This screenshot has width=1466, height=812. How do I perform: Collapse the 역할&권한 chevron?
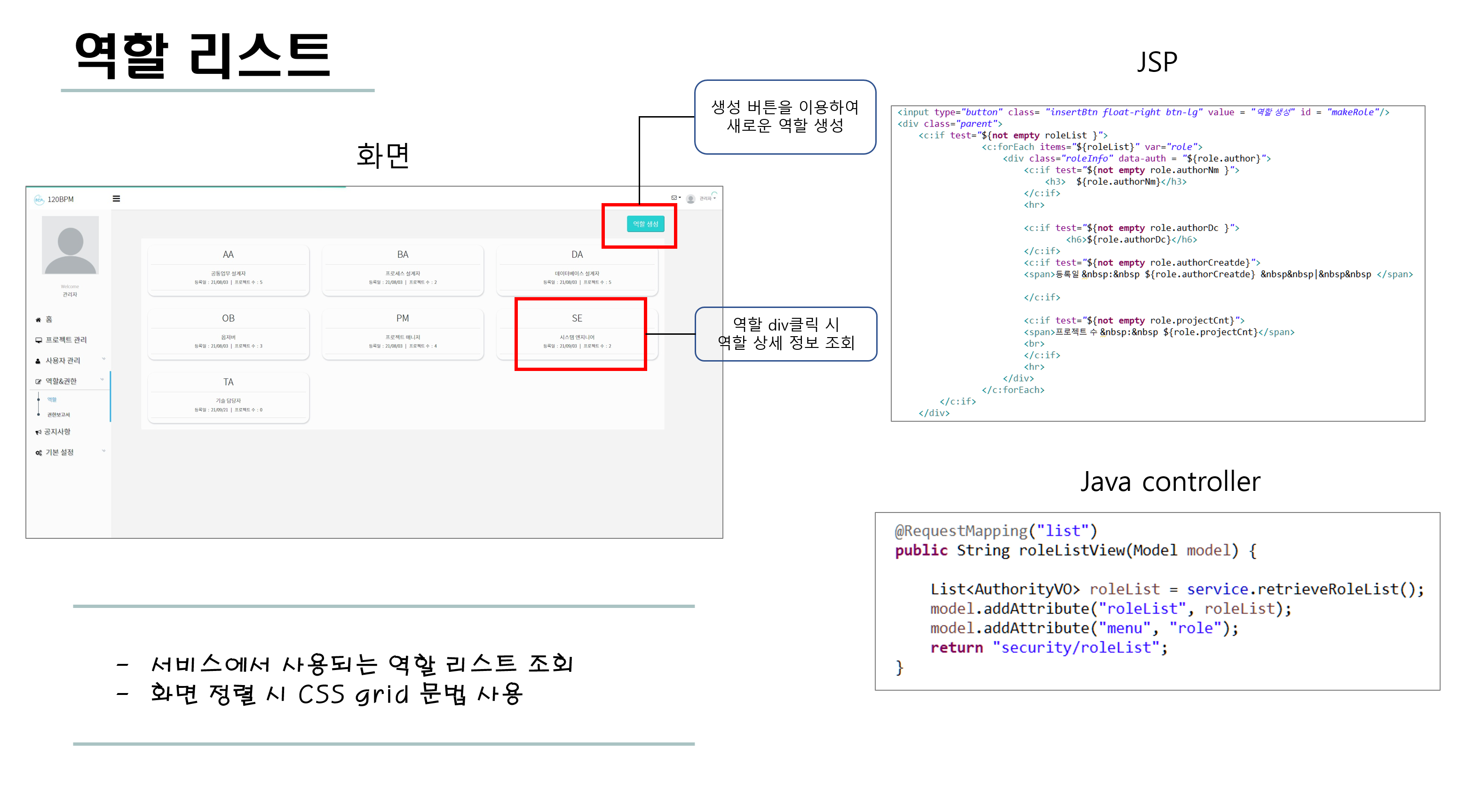pyautogui.click(x=102, y=379)
